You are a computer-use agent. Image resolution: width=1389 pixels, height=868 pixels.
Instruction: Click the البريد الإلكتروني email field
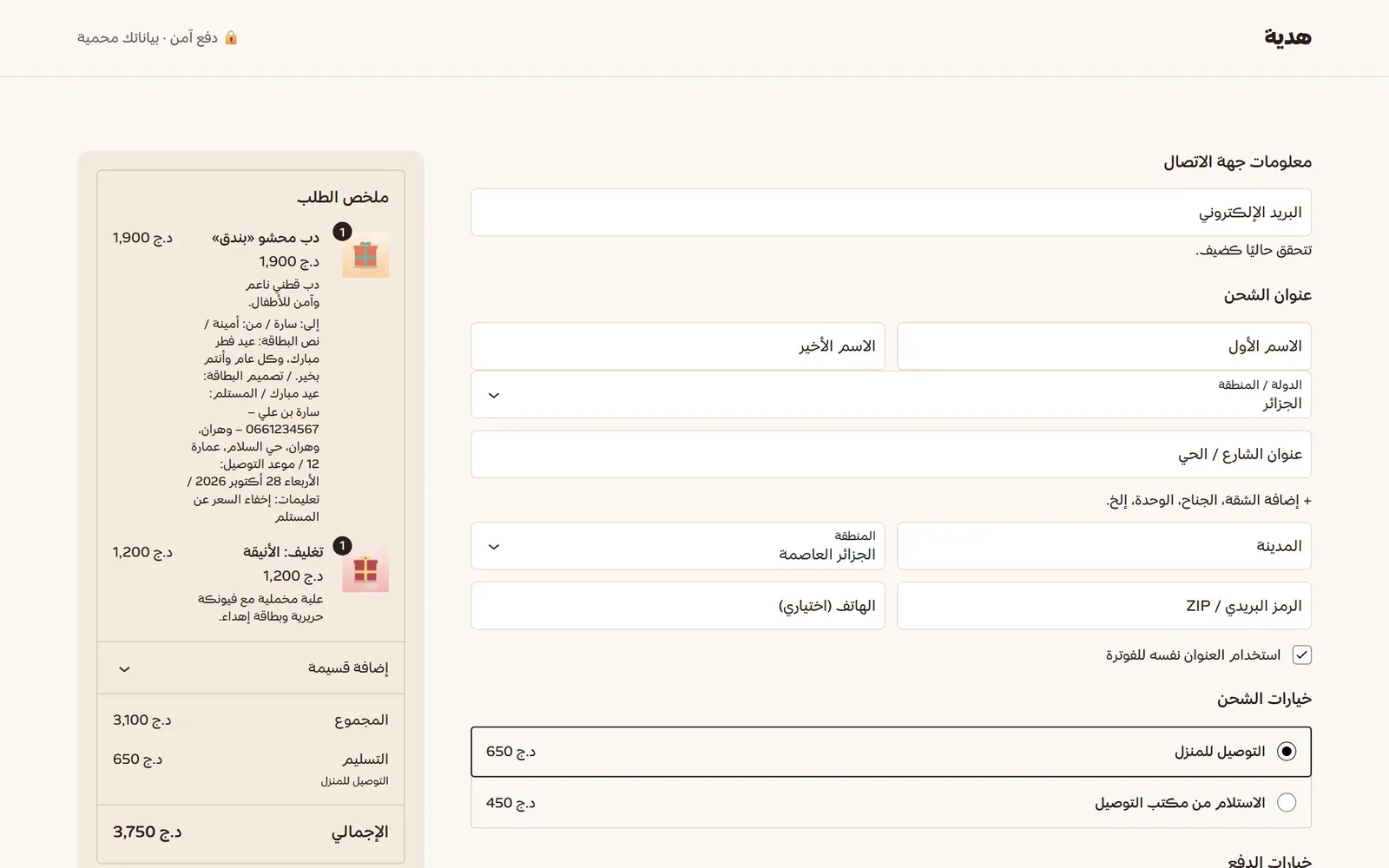[x=891, y=213]
